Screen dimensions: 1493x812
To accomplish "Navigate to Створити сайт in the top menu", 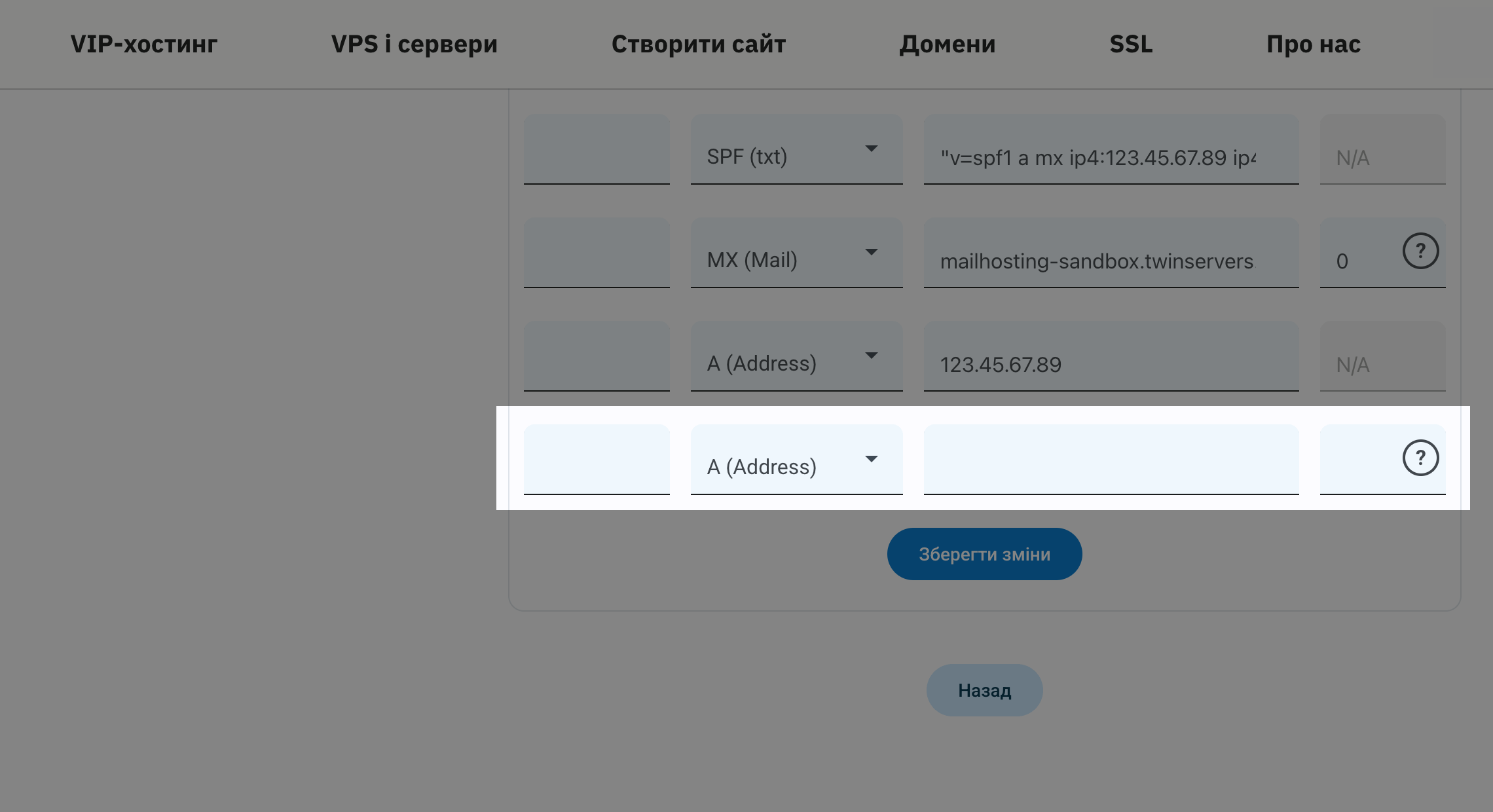I will coord(698,44).
